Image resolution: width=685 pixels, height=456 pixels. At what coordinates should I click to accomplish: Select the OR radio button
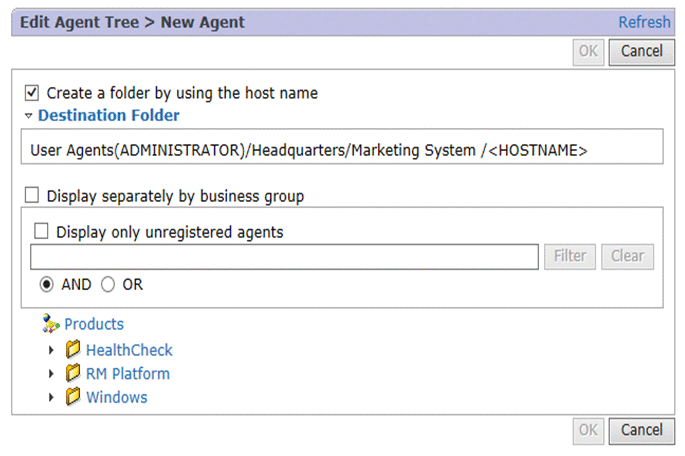(x=108, y=285)
